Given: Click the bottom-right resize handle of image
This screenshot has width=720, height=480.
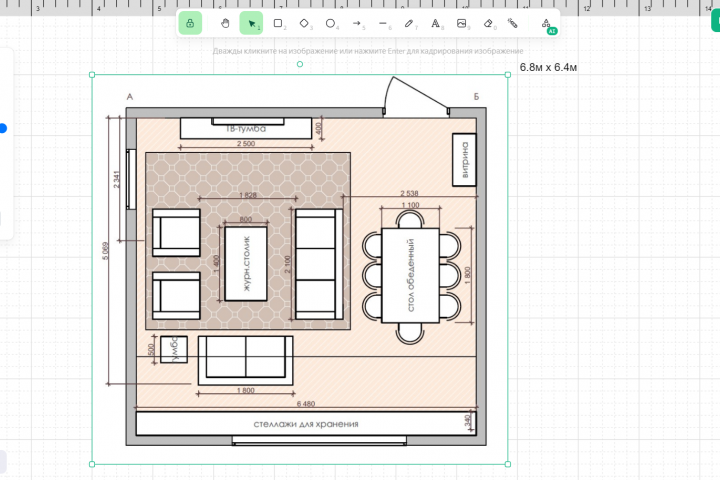Looking at the screenshot, I should [508, 464].
